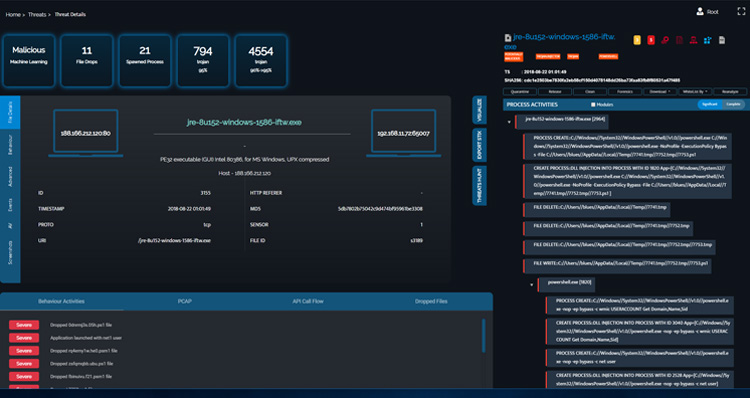Click the Export STIX vertical button
This screenshot has height=398, width=750.
pyautogui.click(x=480, y=145)
